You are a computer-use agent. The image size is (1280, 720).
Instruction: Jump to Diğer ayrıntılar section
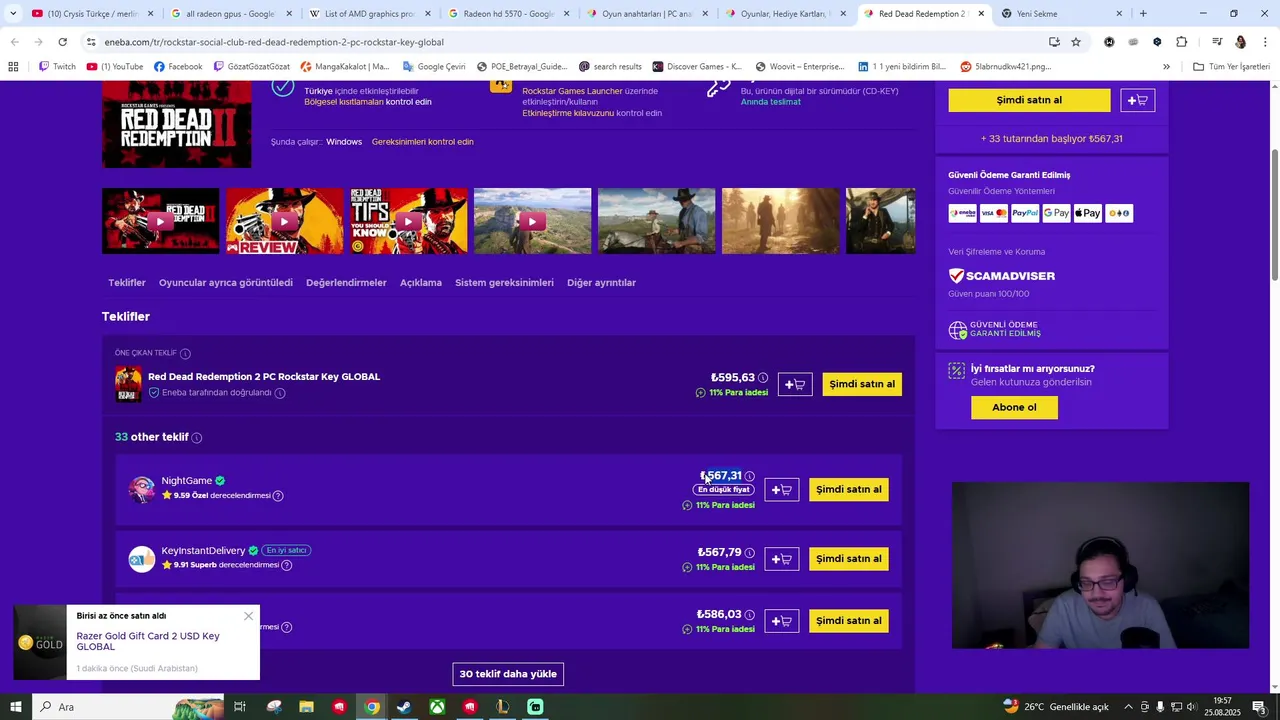click(601, 283)
